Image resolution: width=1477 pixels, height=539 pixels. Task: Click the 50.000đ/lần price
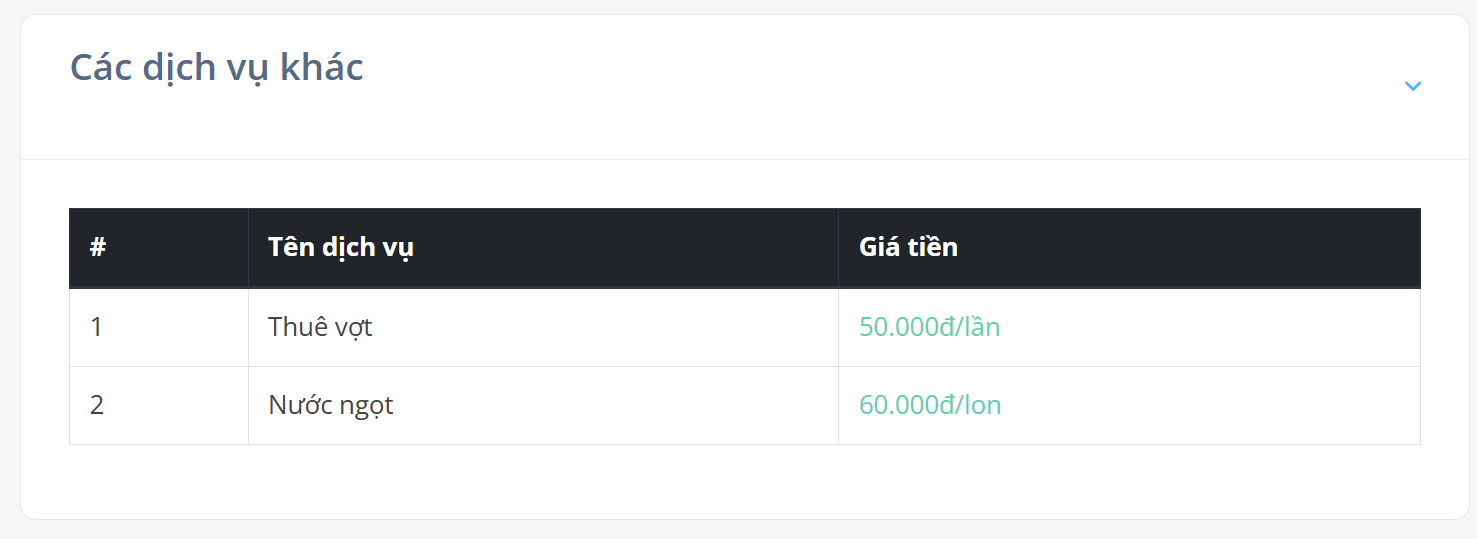[x=929, y=327]
